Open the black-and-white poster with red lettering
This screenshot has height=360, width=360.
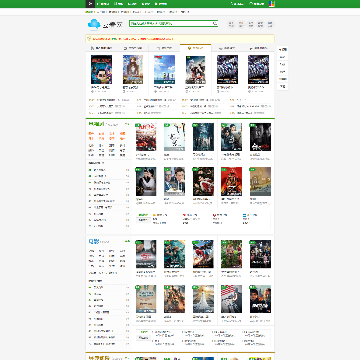coord(260,137)
